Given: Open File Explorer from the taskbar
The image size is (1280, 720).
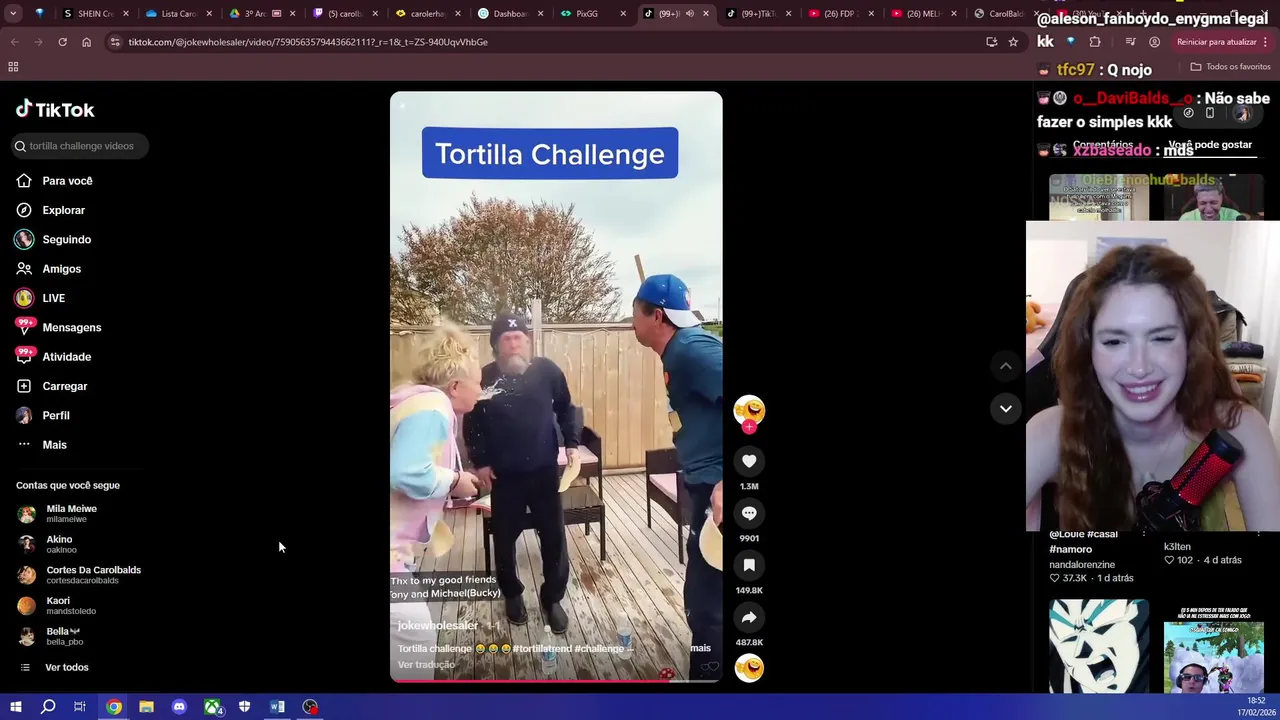Looking at the screenshot, I should 146,707.
